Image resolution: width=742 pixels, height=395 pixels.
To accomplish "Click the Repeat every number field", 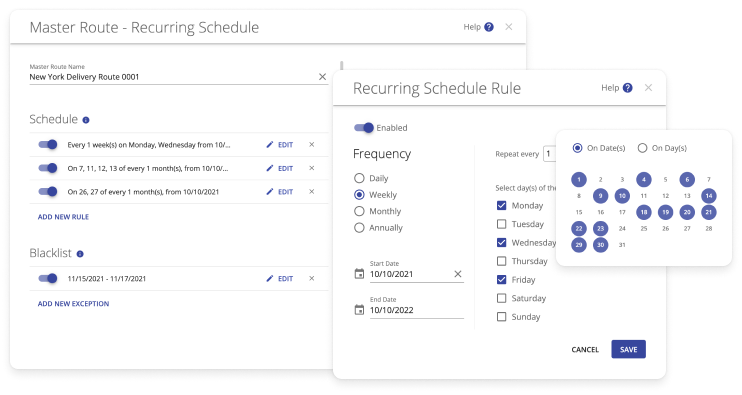I will coord(549,154).
